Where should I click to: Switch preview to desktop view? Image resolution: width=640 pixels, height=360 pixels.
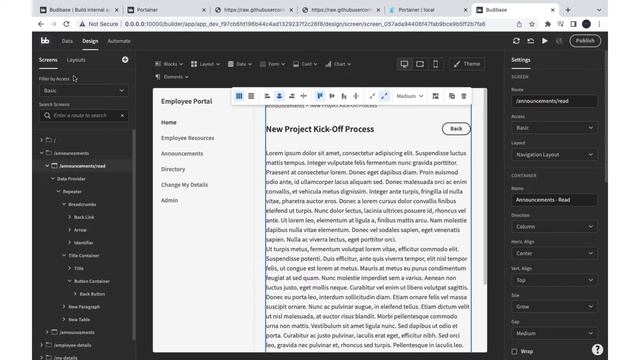pos(404,64)
